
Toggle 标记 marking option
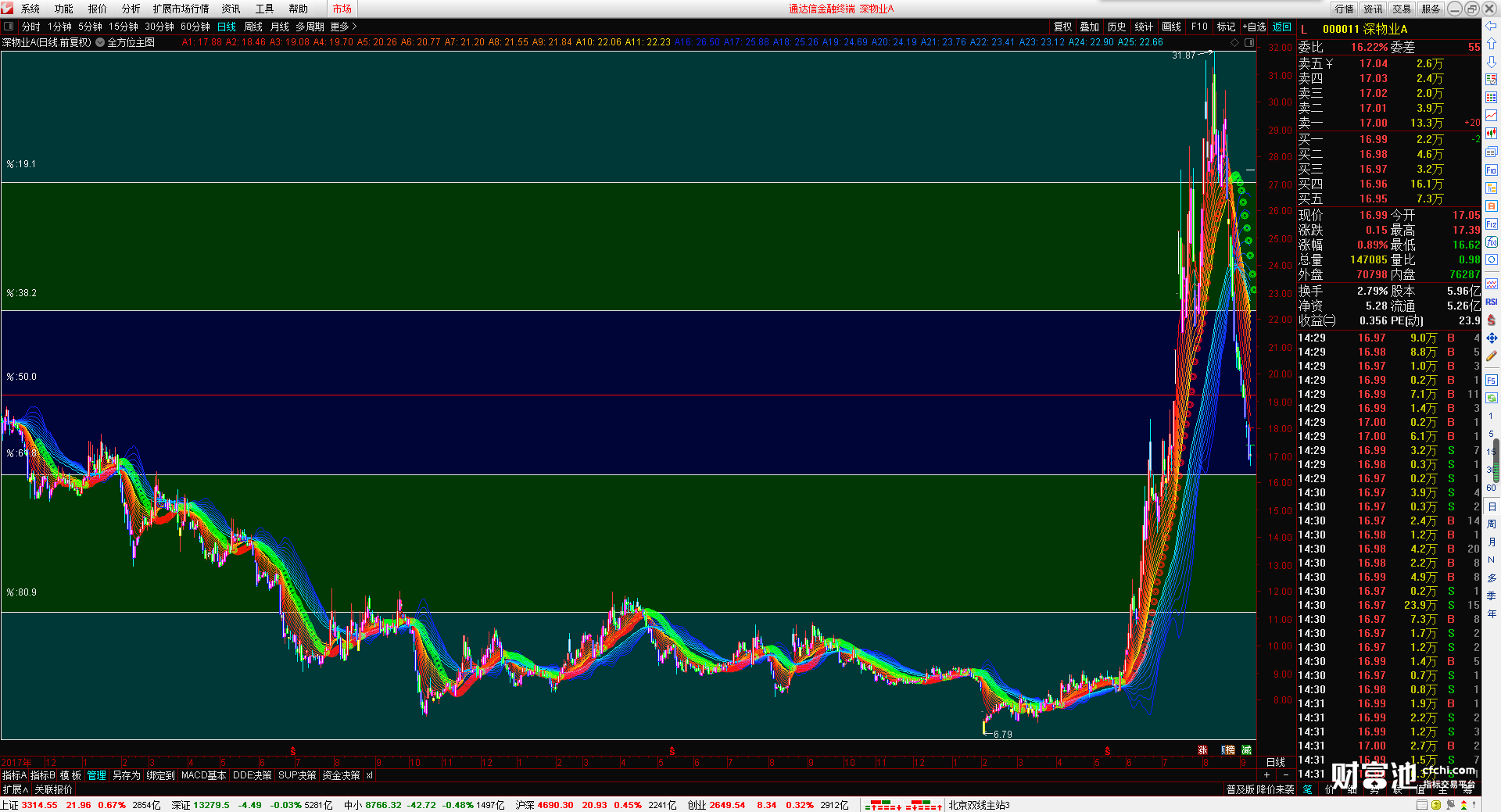[1226, 27]
